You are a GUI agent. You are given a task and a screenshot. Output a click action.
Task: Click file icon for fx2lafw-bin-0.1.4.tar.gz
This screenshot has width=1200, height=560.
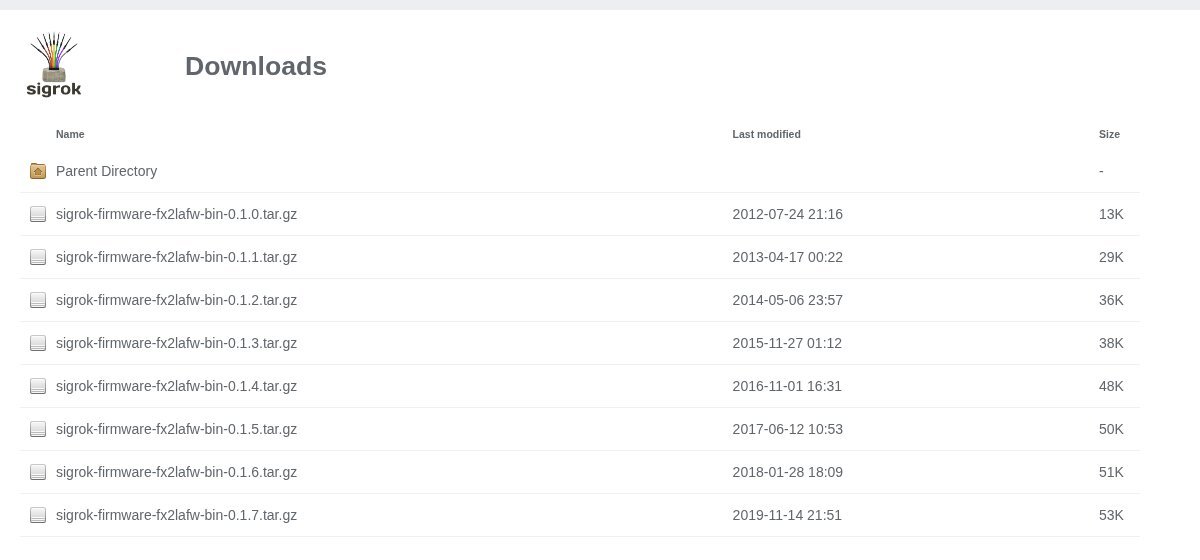(x=38, y=386)
